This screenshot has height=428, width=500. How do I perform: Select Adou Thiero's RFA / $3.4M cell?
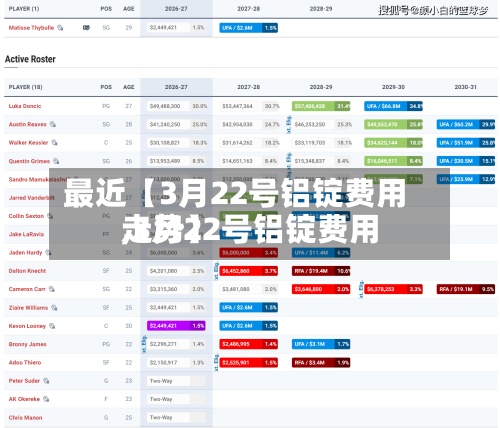pyautogui.click(x=321, y=362)
